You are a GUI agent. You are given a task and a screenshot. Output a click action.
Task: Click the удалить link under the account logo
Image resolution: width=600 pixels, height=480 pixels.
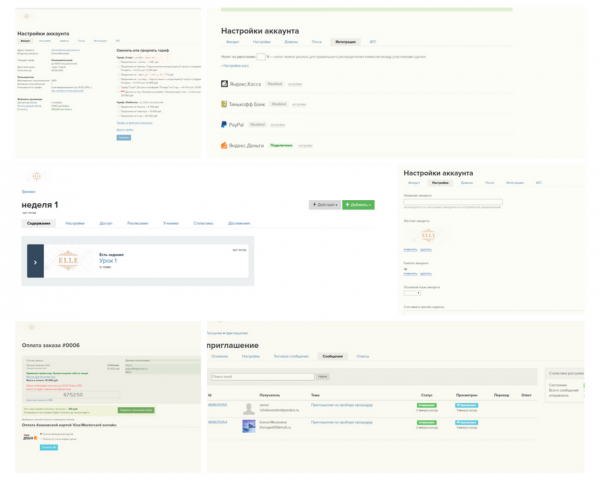click(426, 250)
